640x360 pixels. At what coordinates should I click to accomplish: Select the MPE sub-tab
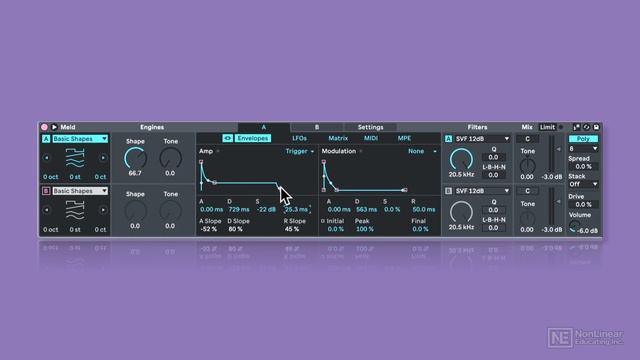pyautogui.click(x=404, y=138)
